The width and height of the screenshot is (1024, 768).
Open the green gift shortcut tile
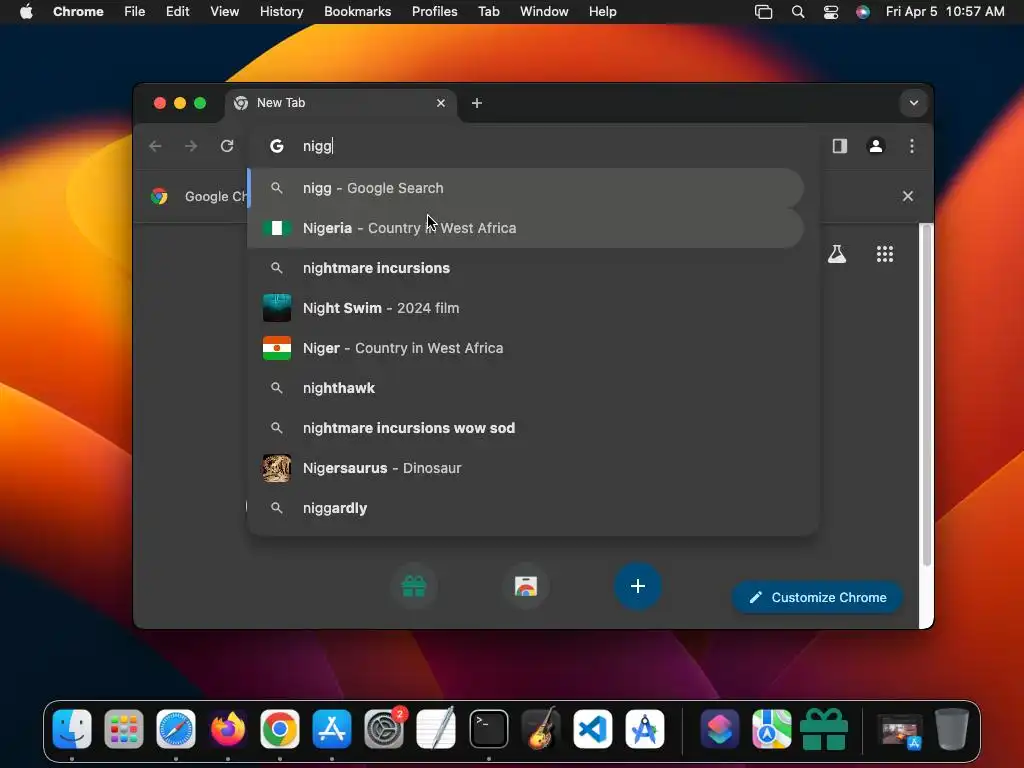tap(414, 586)
